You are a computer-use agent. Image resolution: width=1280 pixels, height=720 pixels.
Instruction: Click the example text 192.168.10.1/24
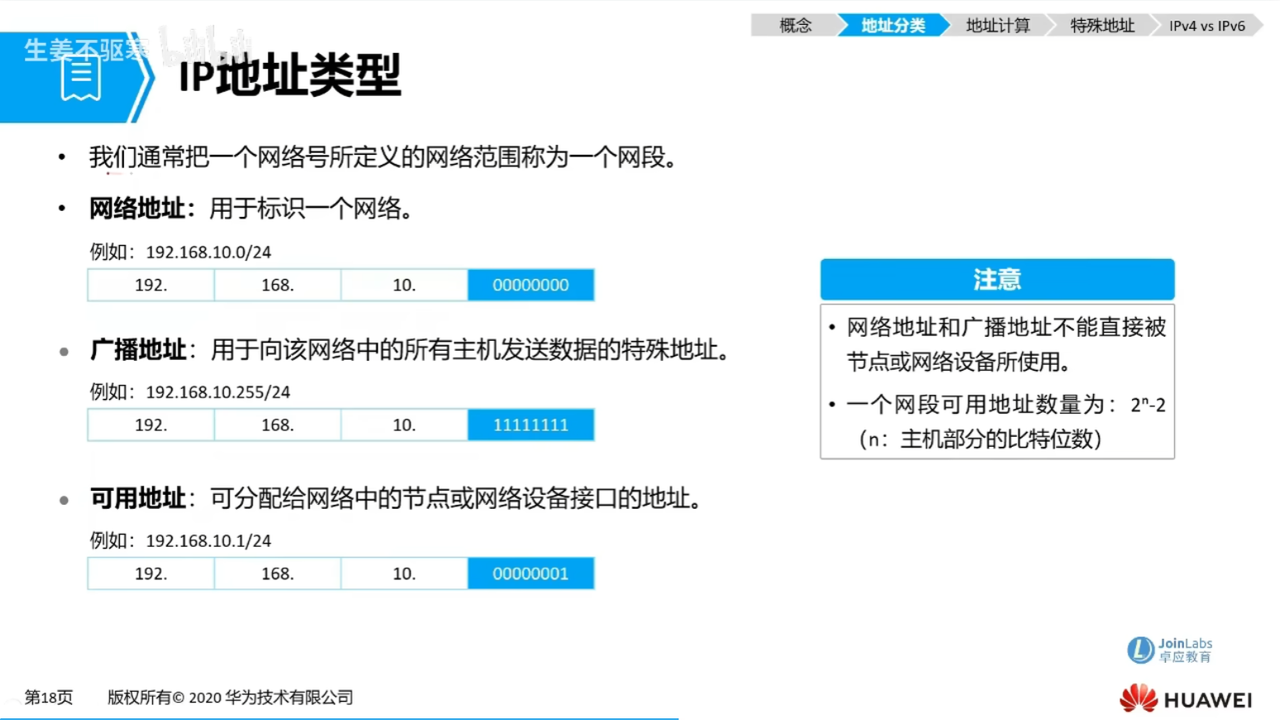point(209,540)
